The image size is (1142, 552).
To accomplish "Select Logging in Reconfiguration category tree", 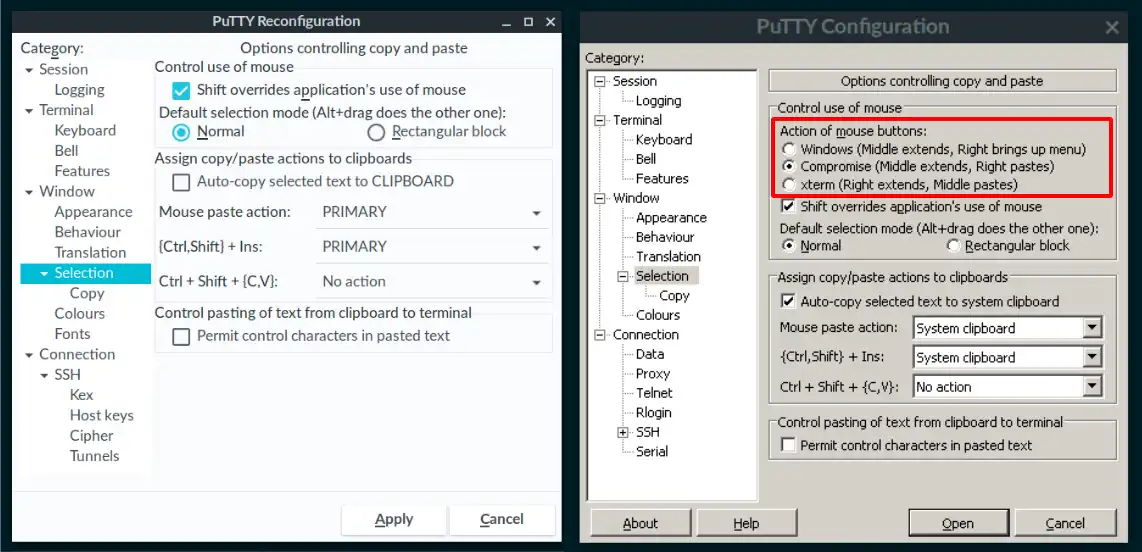I will 79,90.
